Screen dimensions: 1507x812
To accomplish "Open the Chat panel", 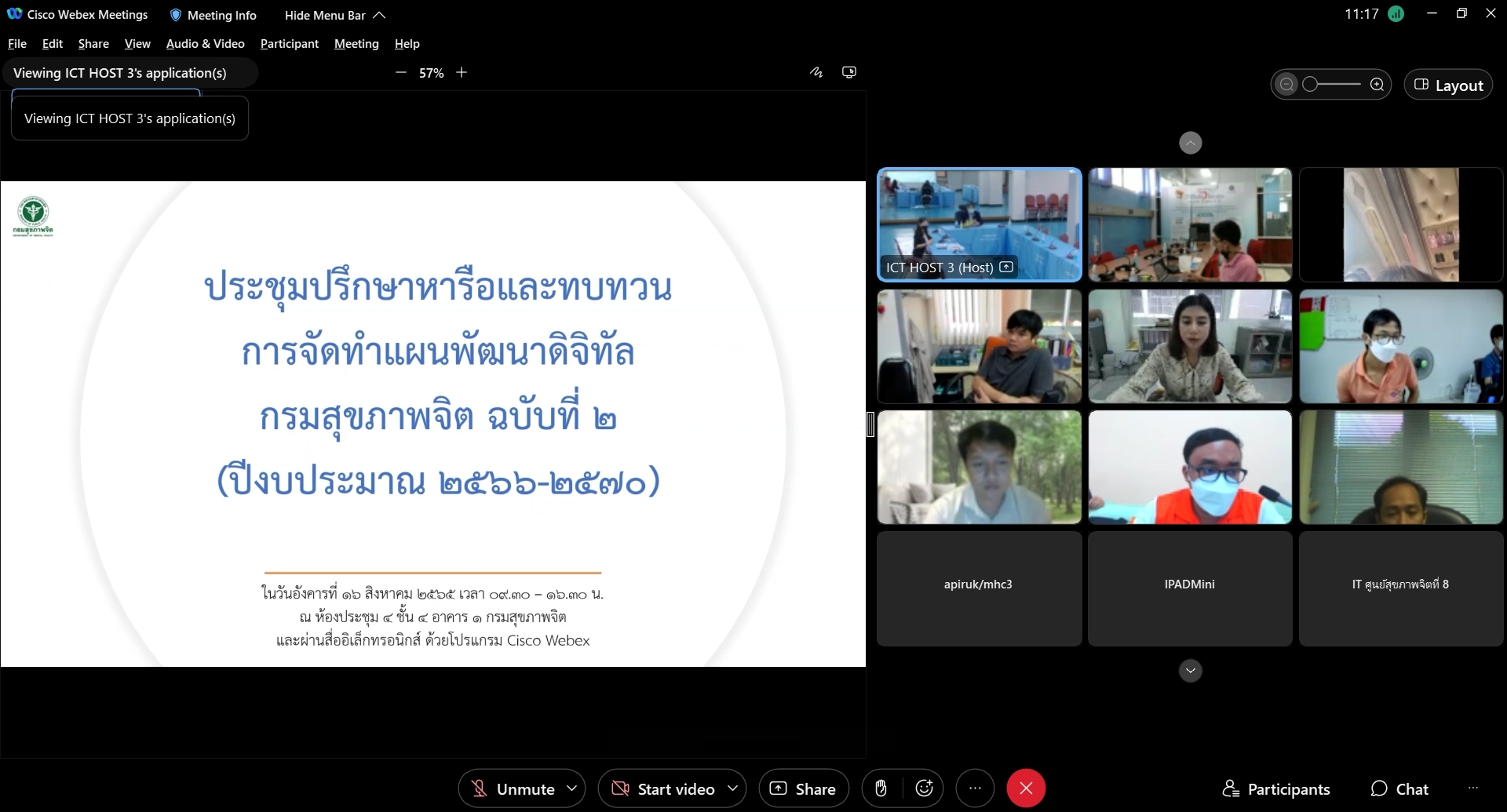I will pyautogui.click(x=1399, y=788).
